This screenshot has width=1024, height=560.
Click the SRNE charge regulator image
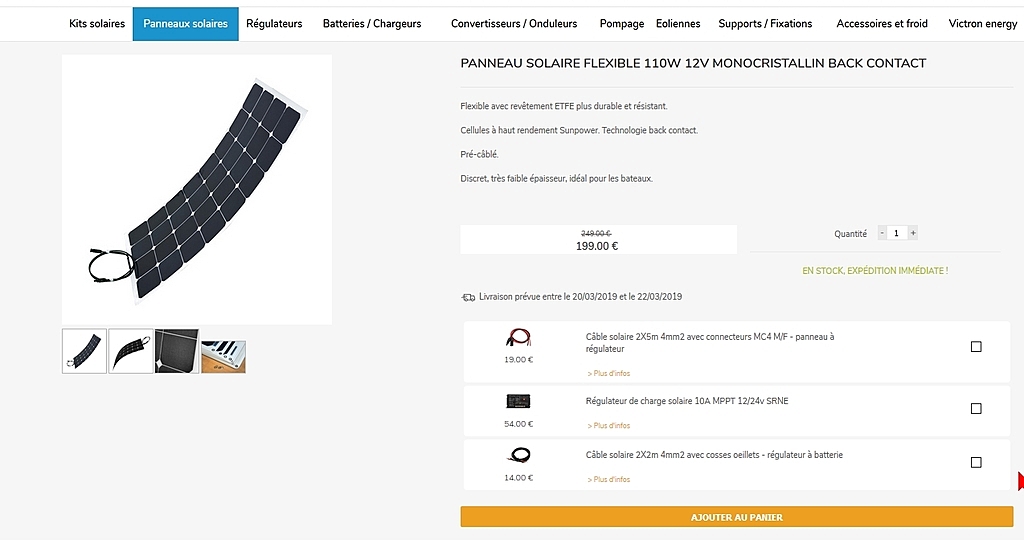click(519, 401)
